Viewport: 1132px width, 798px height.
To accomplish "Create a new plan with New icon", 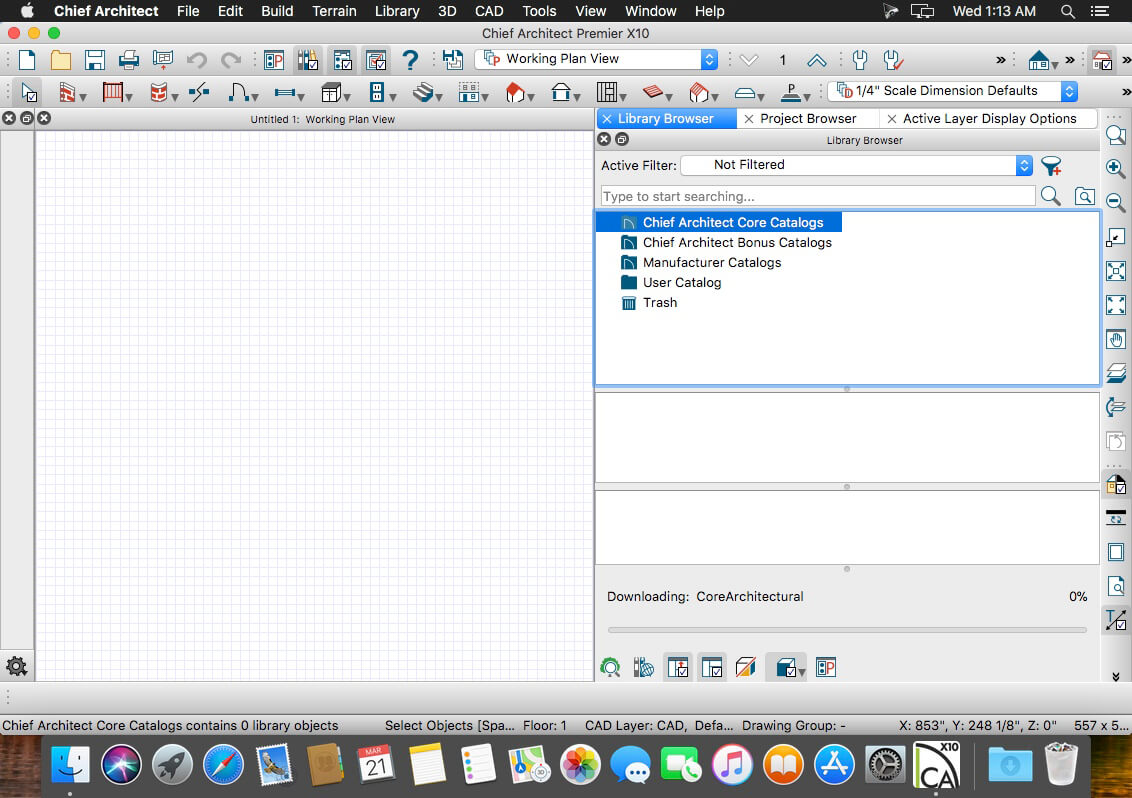I will tap(27, 60).
